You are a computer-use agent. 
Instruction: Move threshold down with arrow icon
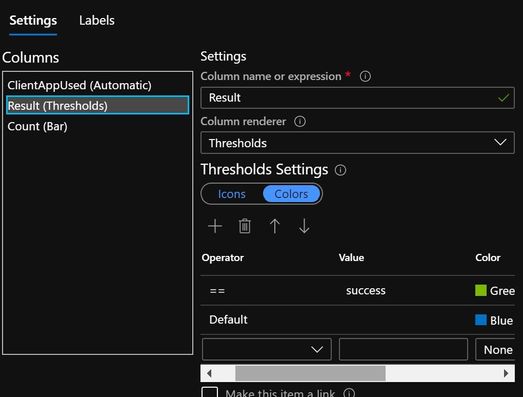(304, 226)
